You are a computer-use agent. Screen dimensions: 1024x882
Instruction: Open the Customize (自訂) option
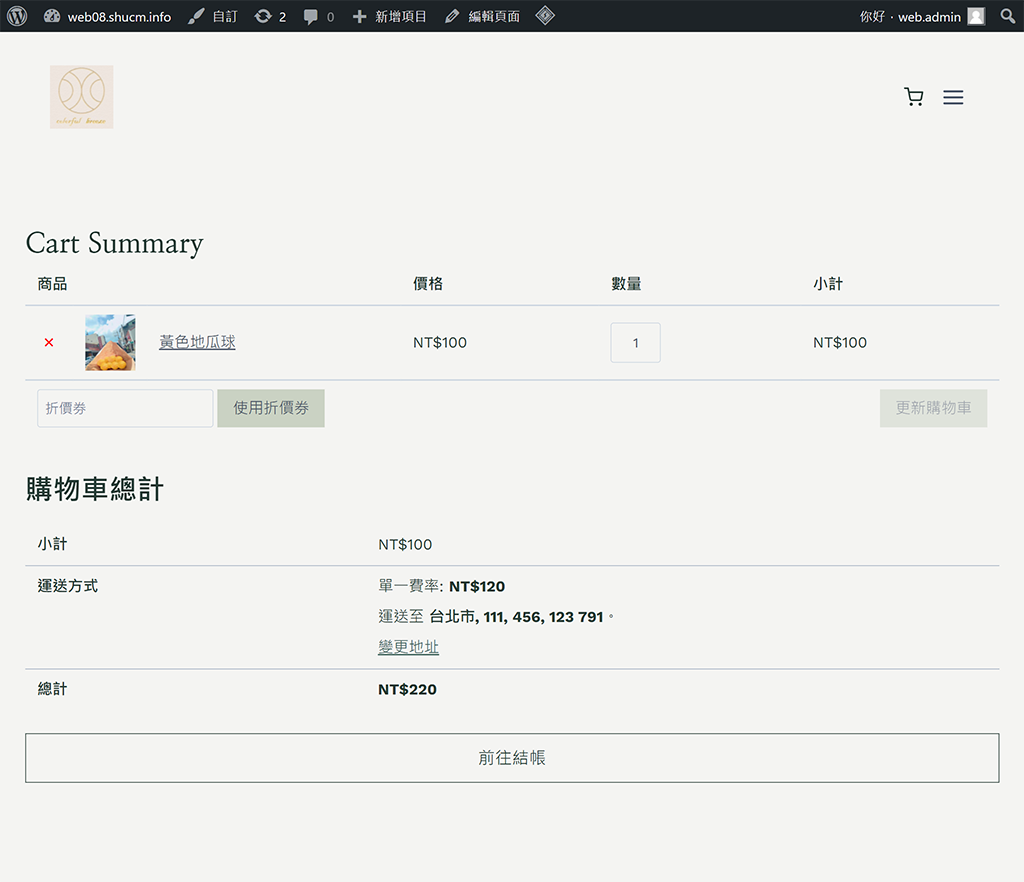pos(214,16)
